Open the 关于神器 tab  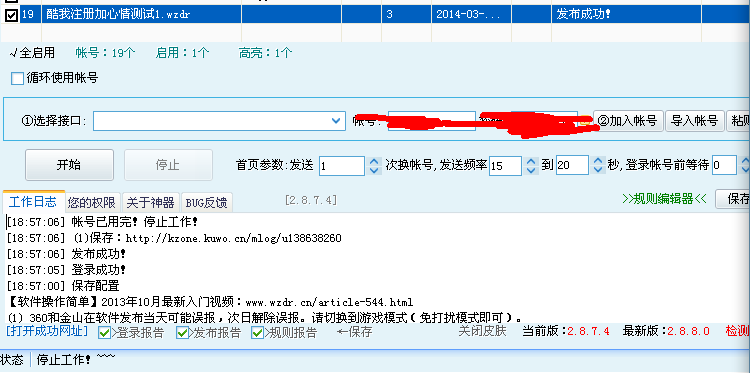pyautogui.click(x=151, y=203)
